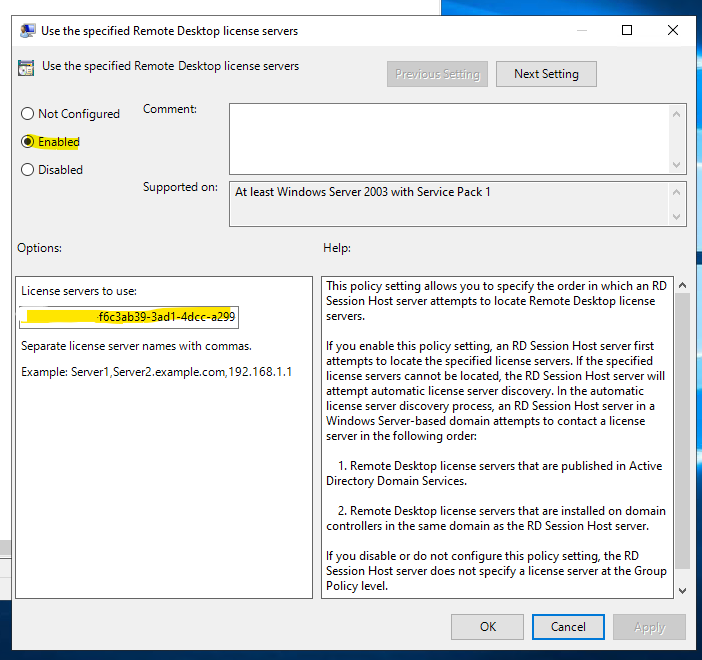Image resolution: width=702 pixels, height=660 pixels.
Task: Click help paragraph starting 'This policy setting allows'
Action: (496, 301)
